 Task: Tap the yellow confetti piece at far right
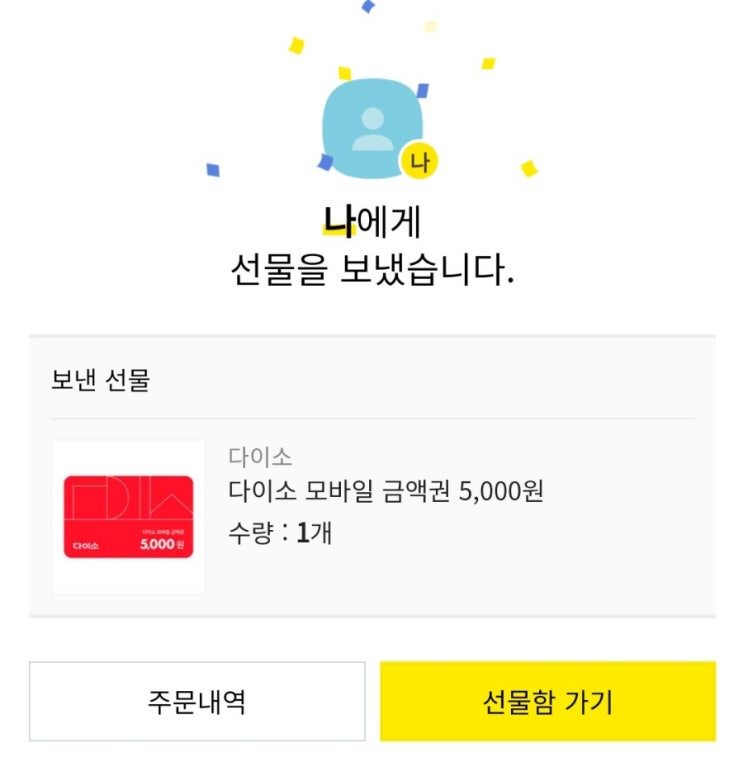[529, 169]
